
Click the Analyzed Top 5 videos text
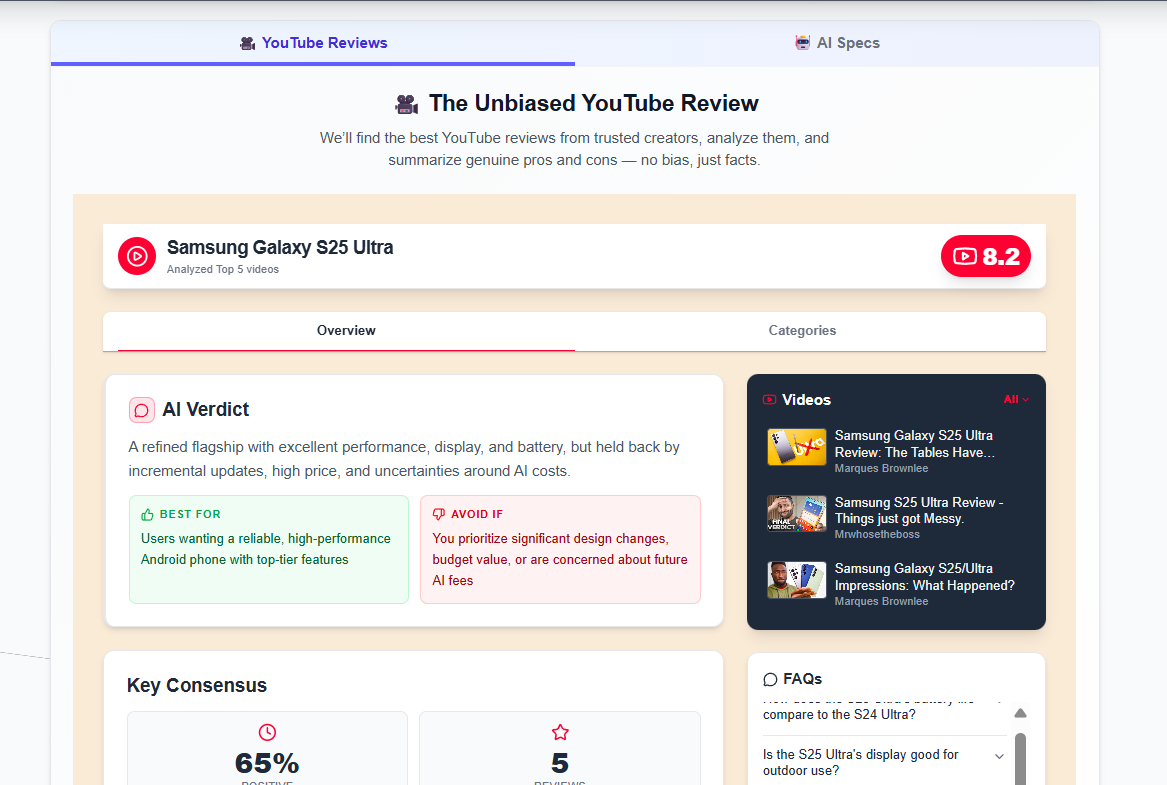pos(223,269)
